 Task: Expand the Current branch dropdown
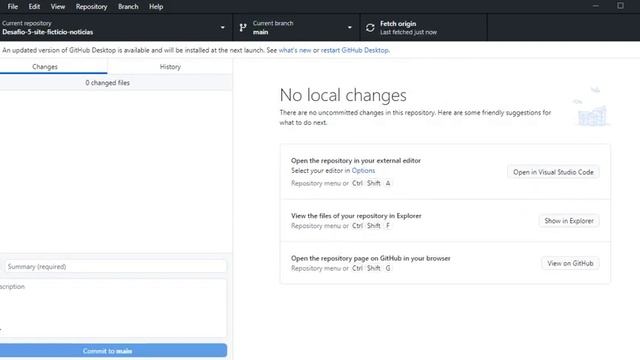[x=296, y=27]
